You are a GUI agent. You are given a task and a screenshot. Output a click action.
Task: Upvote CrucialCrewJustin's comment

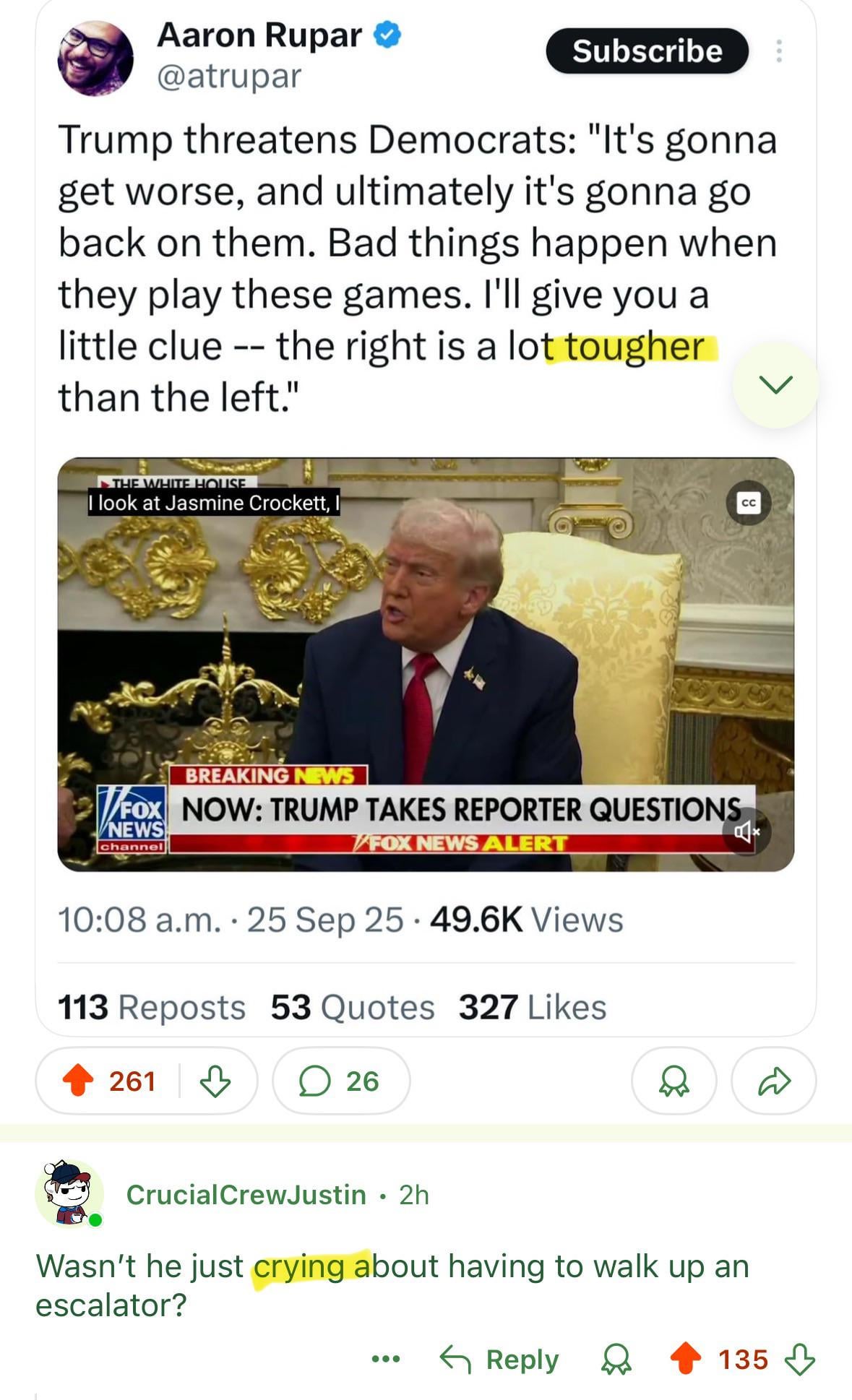(x=686, y=1358)
